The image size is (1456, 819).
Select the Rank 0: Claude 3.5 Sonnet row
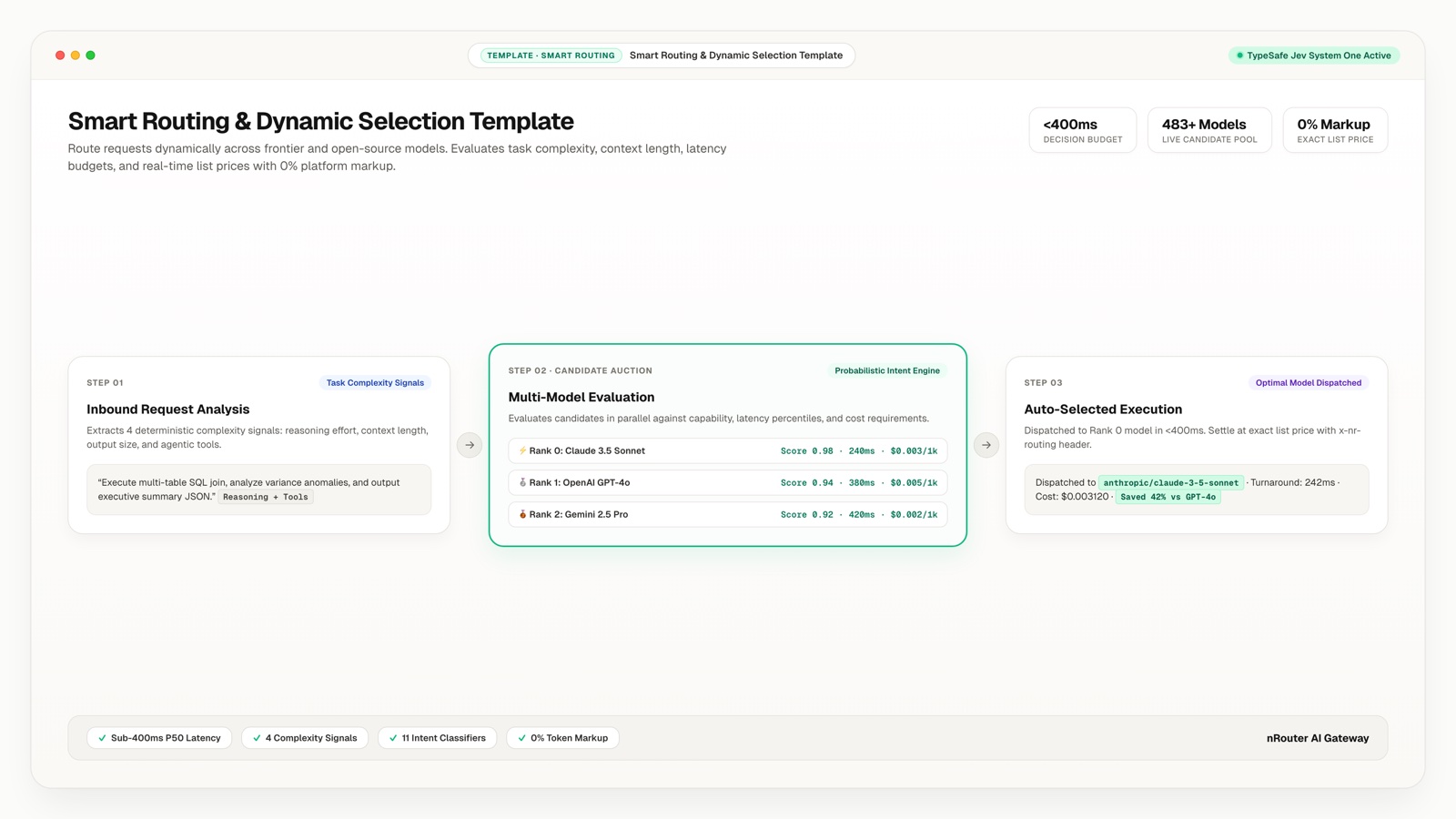pyautogui.click(x=728, y=450)
